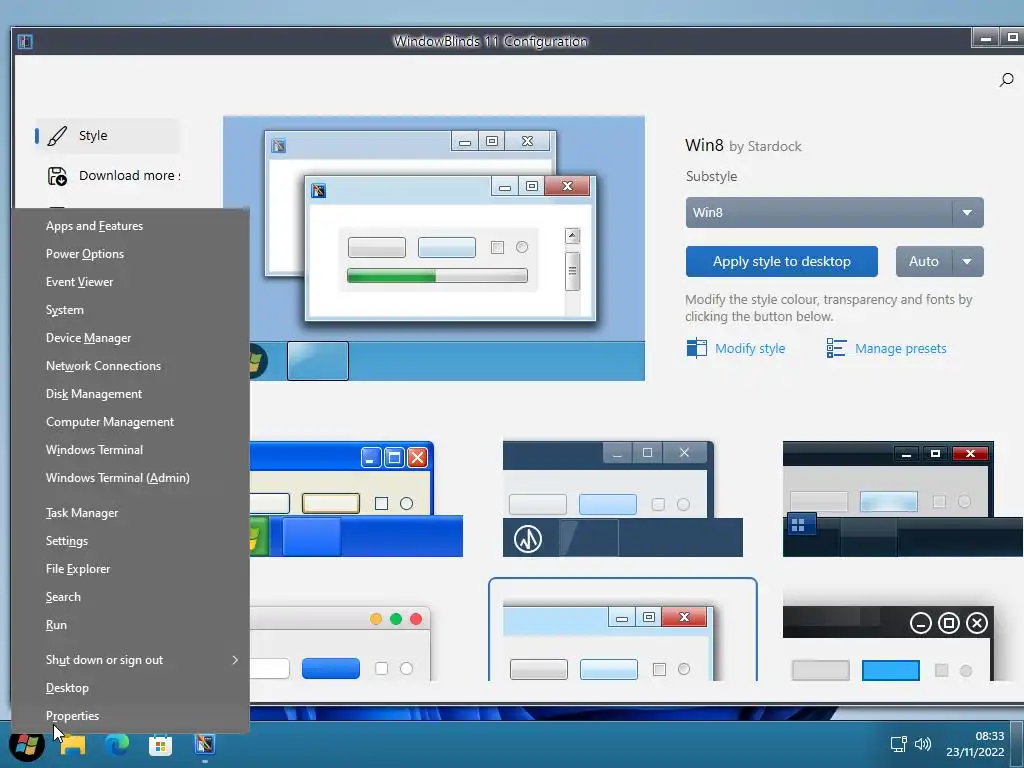Open Computer Management menu entry
The image size is (1024, 768).
(131, 422)
